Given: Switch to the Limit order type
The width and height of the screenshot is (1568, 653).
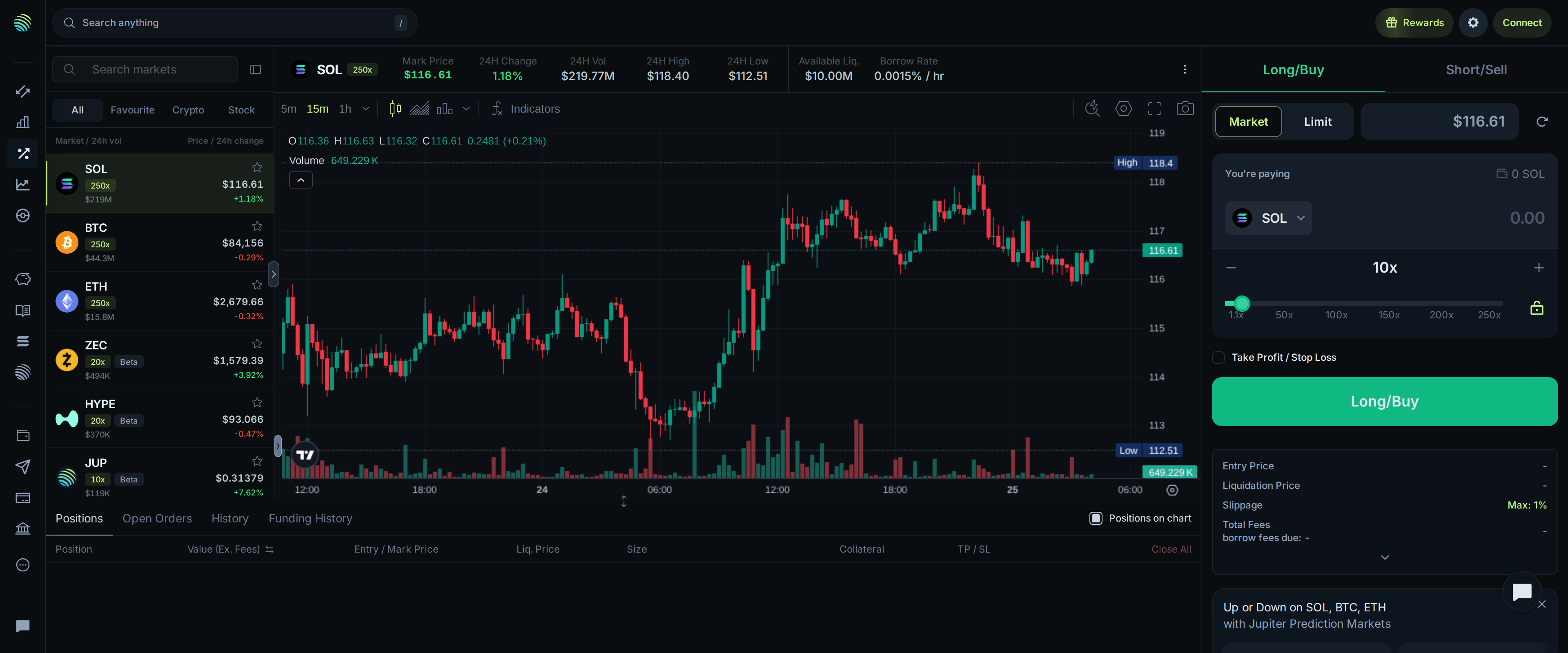Looking at the screenshot, I should (x=1318, y=122).
